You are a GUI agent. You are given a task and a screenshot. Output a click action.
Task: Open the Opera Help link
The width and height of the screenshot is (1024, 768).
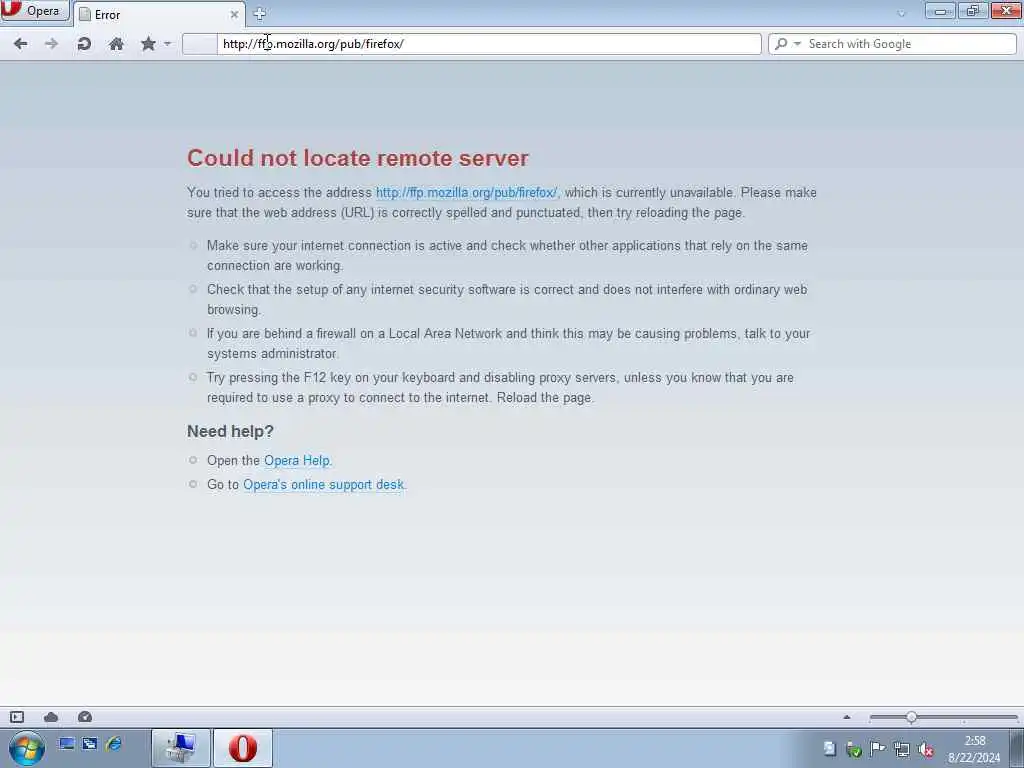[296, 460]
